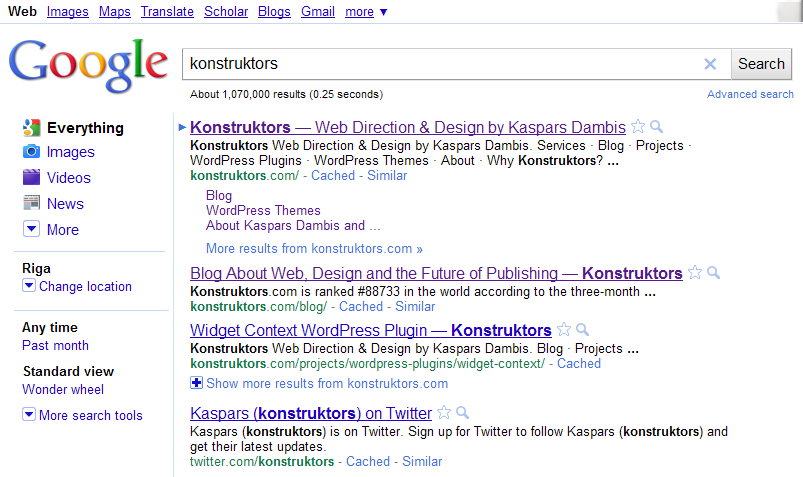Expand the More search categories in the sidebar
The width and height of the screenshot is (803, 477).
coord(32,230)
